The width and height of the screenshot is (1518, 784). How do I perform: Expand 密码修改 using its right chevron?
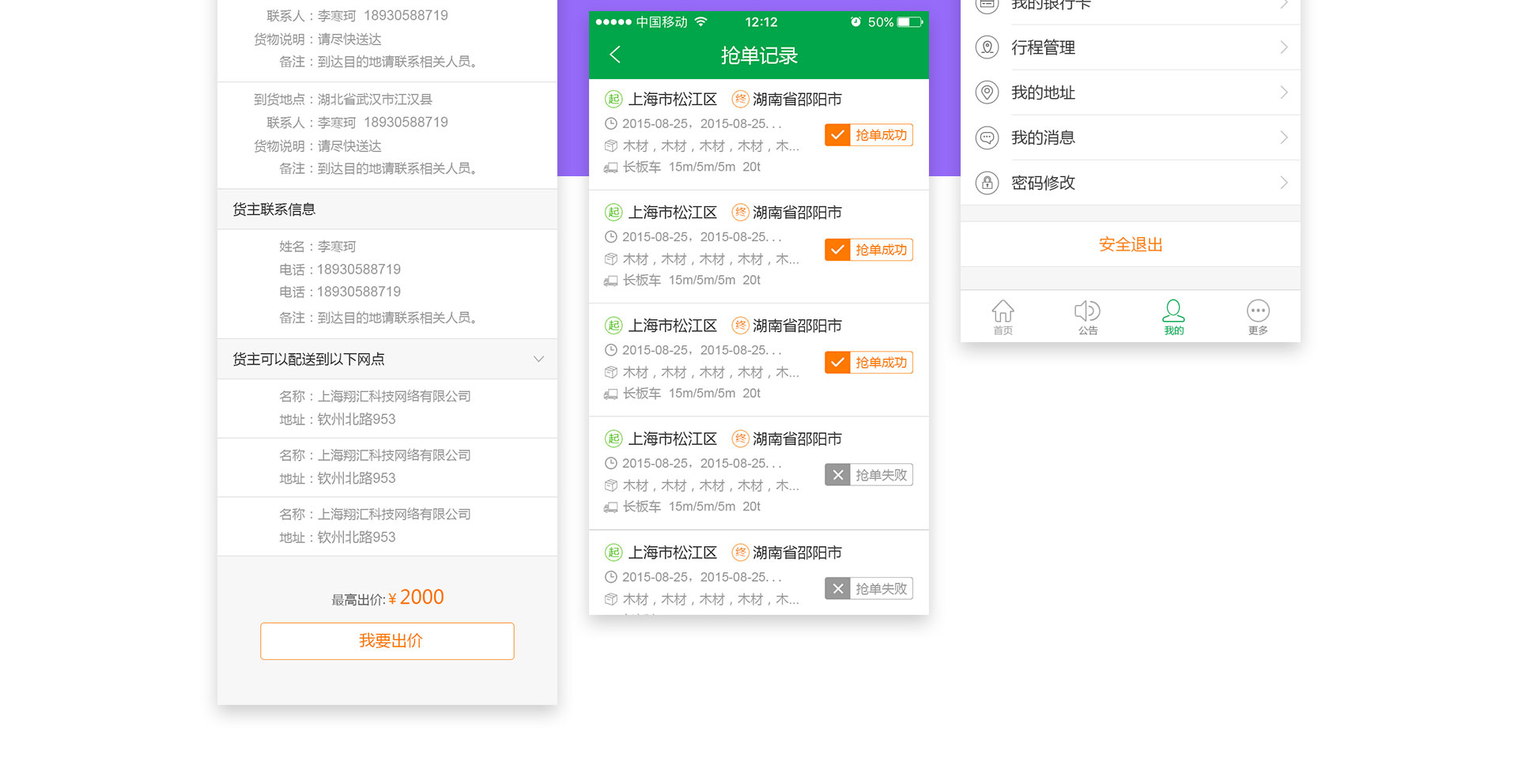[1283, 183]
